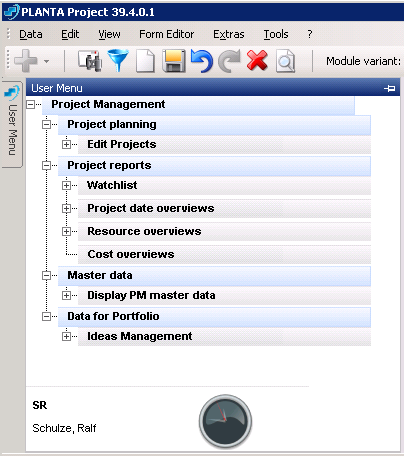Screen dimensions: 404x456
Task: Select the Project reports row
Action: pos(214,166)
